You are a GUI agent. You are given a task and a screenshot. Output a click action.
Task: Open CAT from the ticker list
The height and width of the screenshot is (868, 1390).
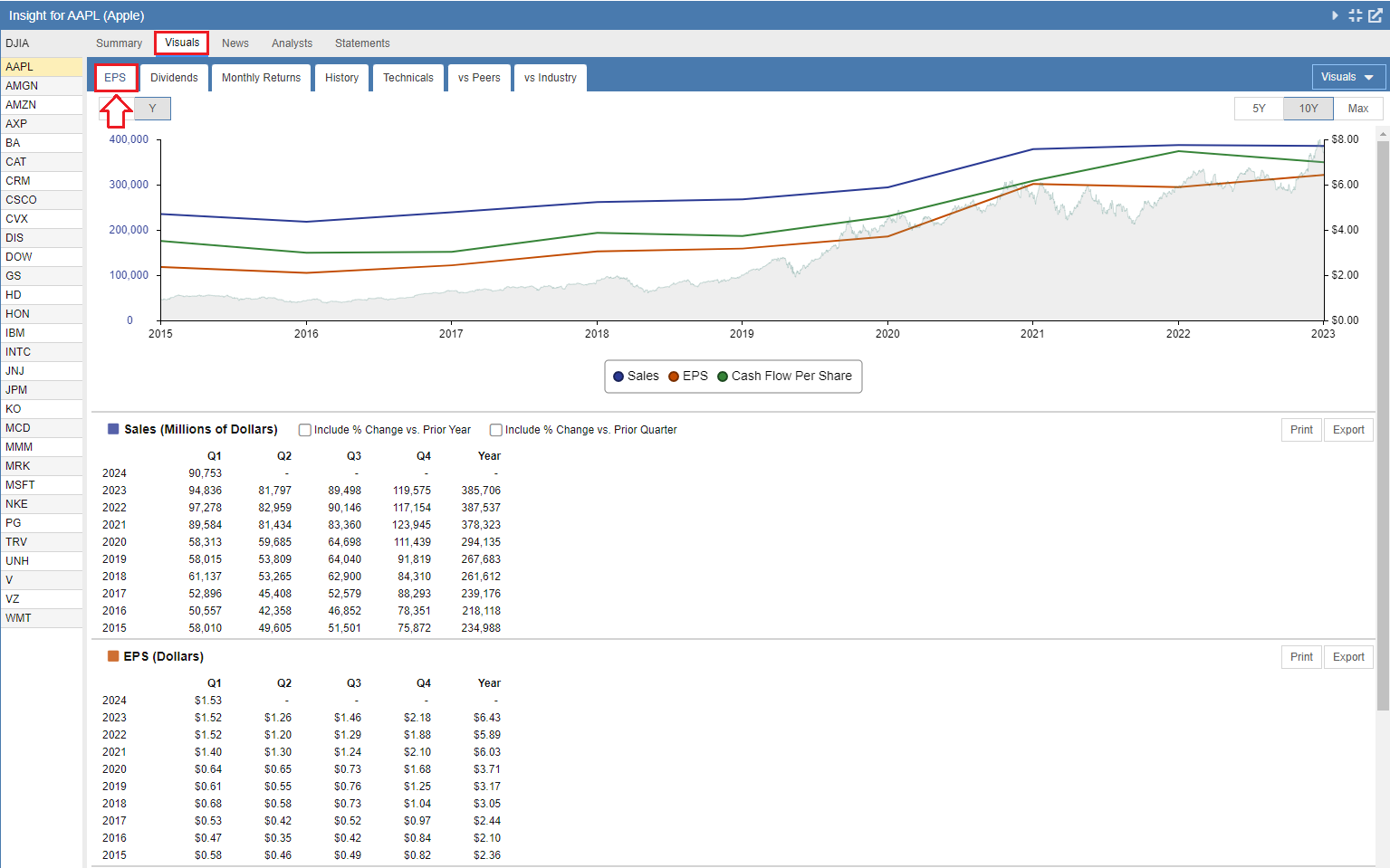coord(42,162)
